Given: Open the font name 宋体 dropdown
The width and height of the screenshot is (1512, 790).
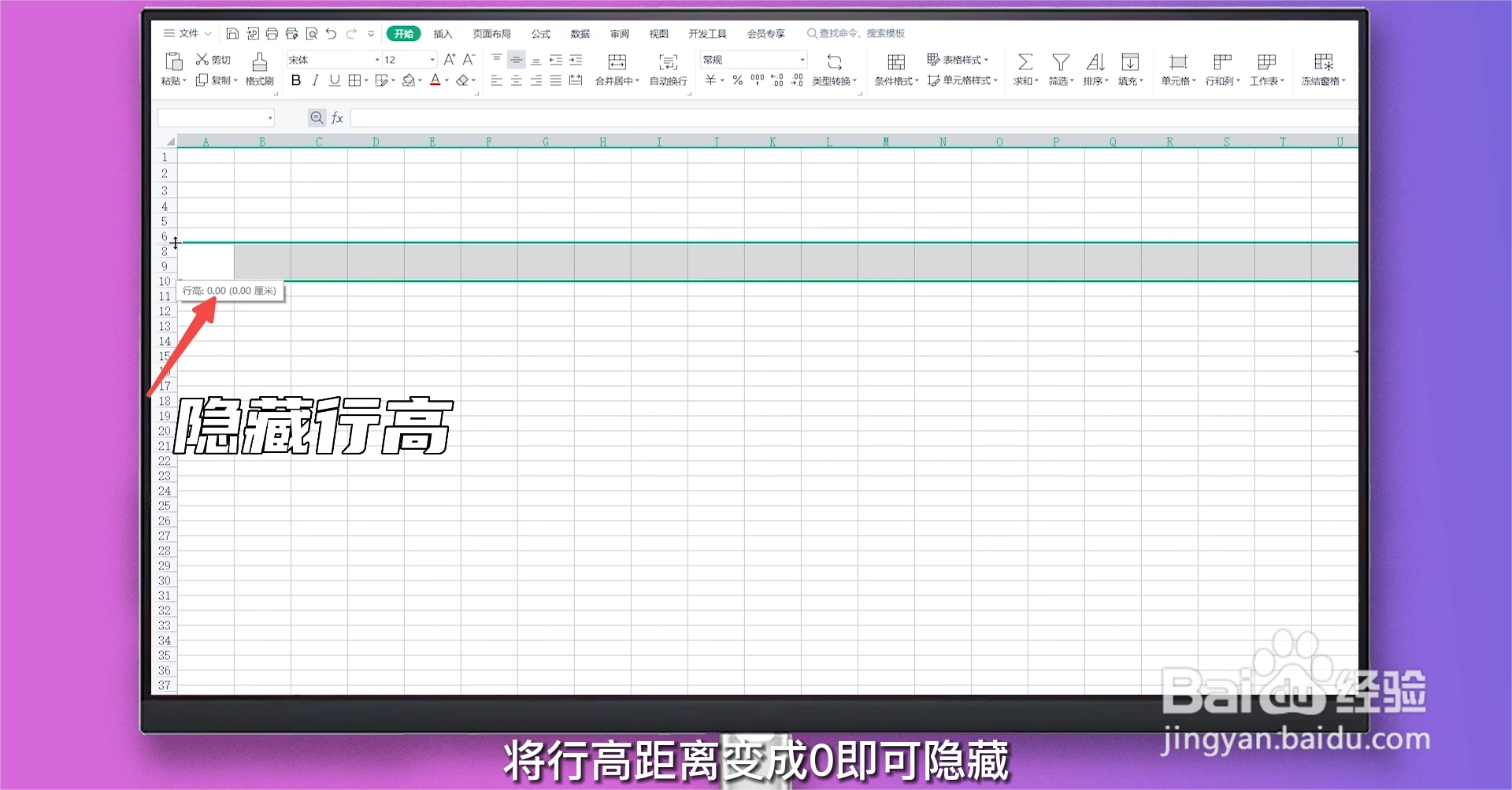Looking at the screenshot, I should pyautogui.click(x=377, y=60).
